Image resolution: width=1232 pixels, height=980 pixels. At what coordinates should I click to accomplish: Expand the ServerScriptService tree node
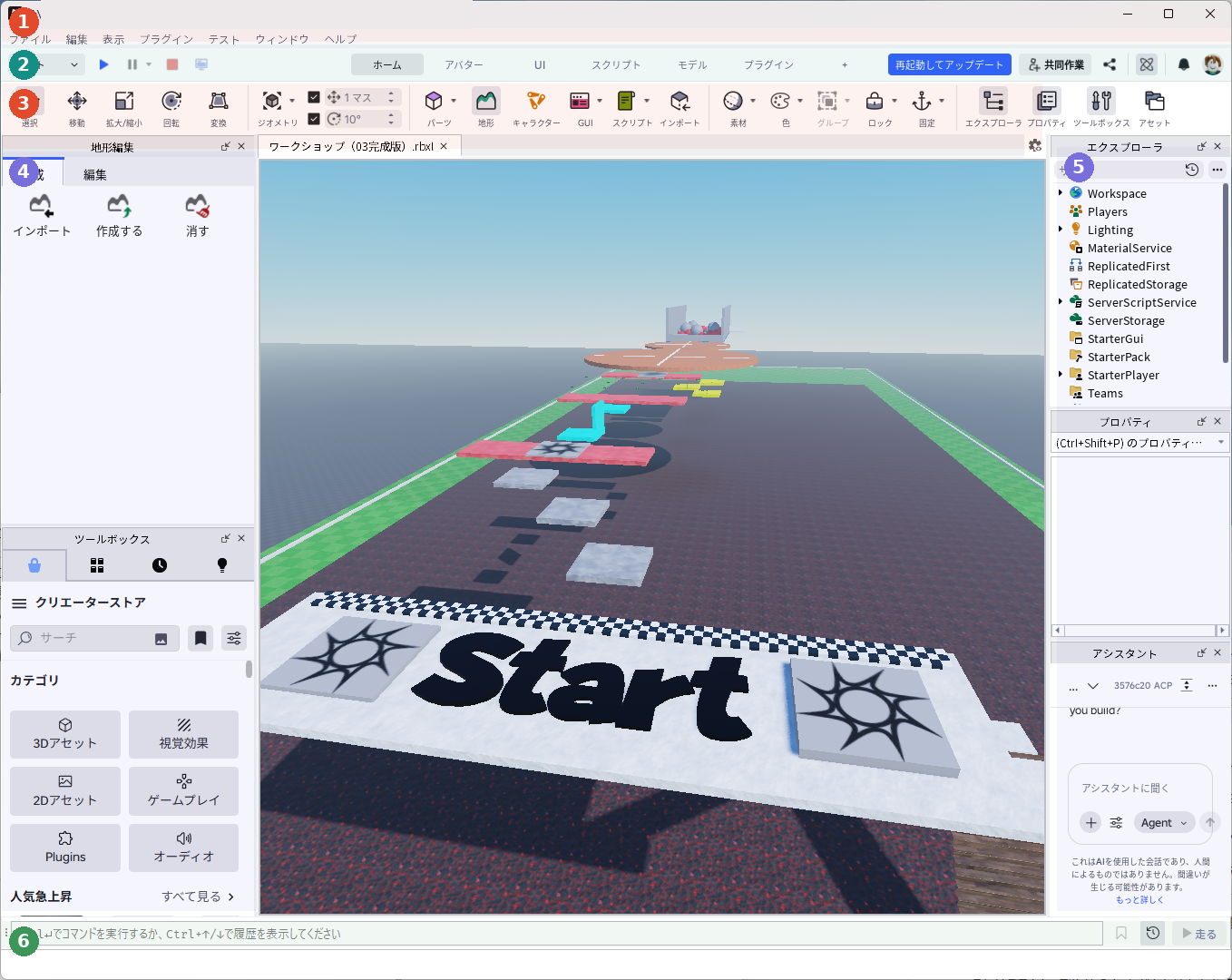[1061, 302]
